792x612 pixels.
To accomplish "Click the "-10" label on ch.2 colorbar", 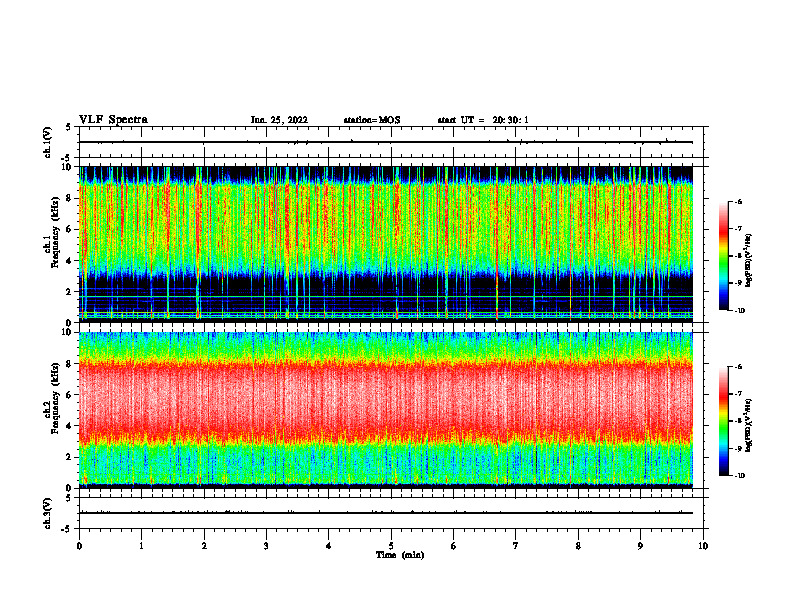I will coord(739,476).
